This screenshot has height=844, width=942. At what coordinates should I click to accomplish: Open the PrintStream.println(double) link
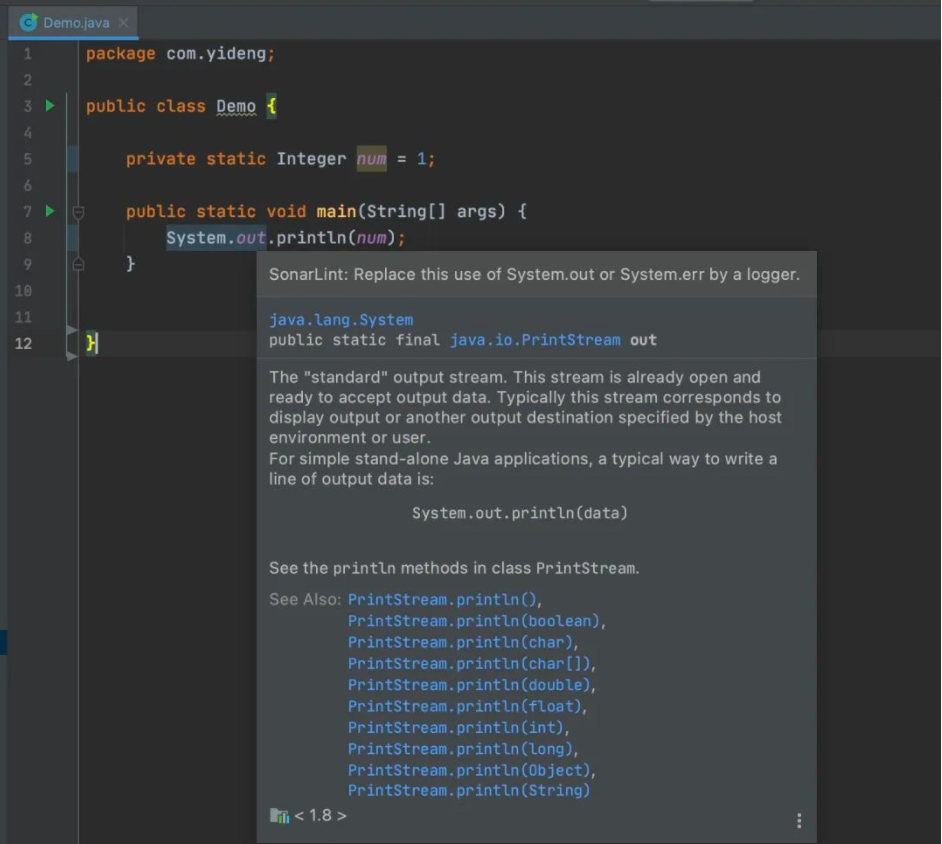coord(471,685)
